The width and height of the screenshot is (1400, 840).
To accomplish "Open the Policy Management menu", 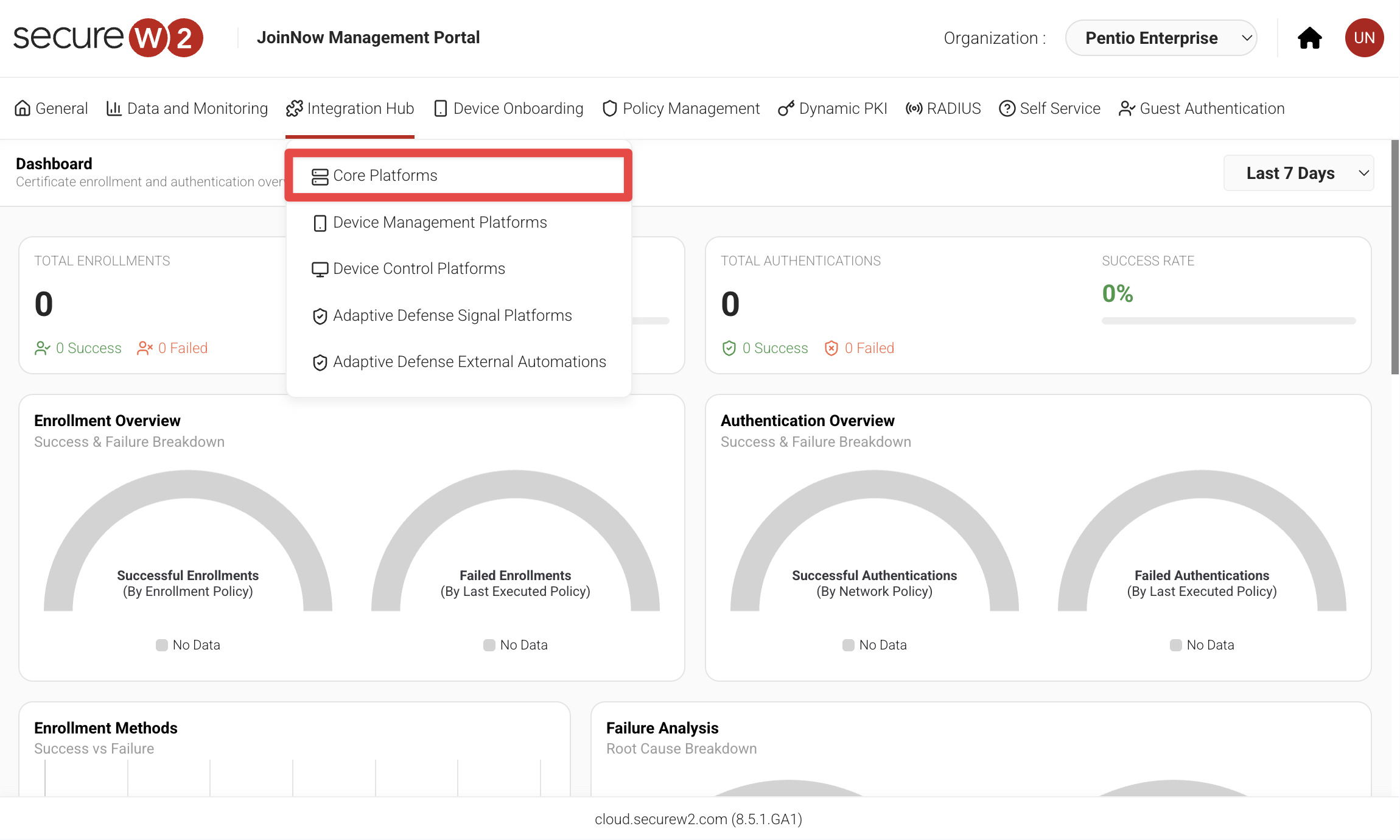I will pyautogui.click(x=681, y=108).
